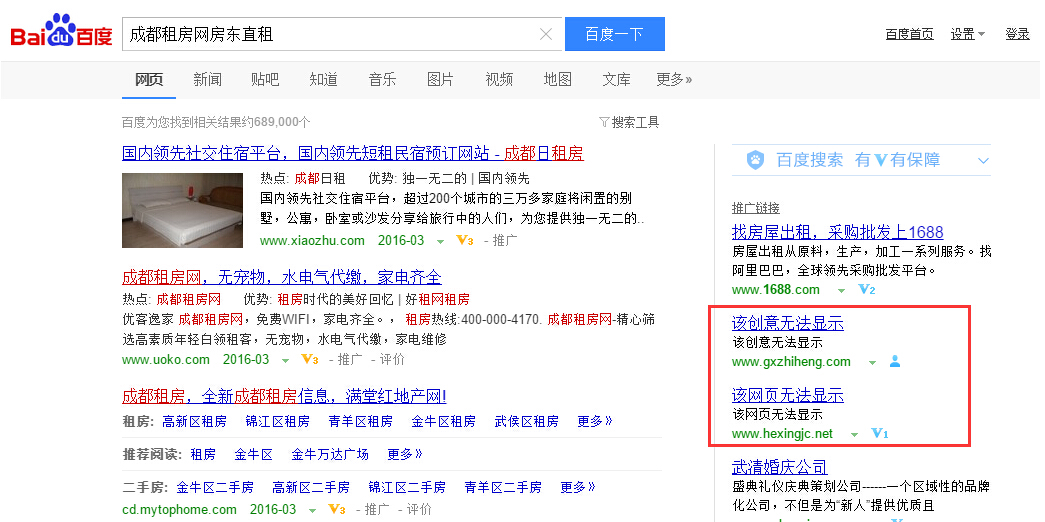Image resolution: width=1045 pixels, height=522 pixels.
Task: Click the 百度一下 search button
Action: click(614, 34)
